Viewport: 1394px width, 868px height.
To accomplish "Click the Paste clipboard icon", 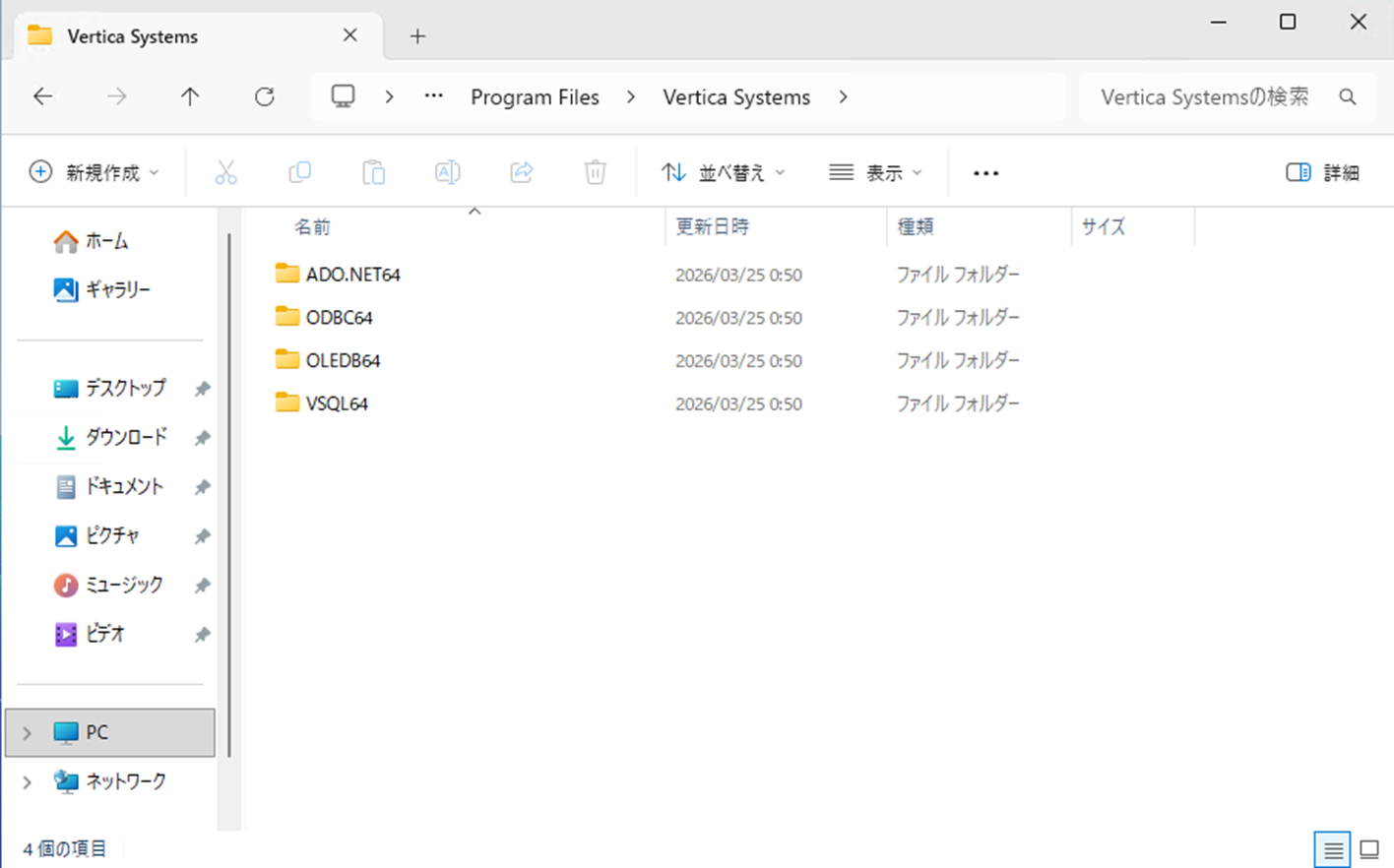I will point(373,173).
